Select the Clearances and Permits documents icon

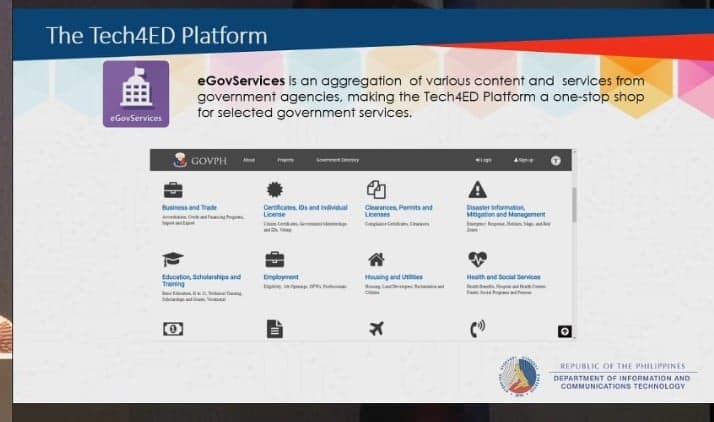point(376,190)
